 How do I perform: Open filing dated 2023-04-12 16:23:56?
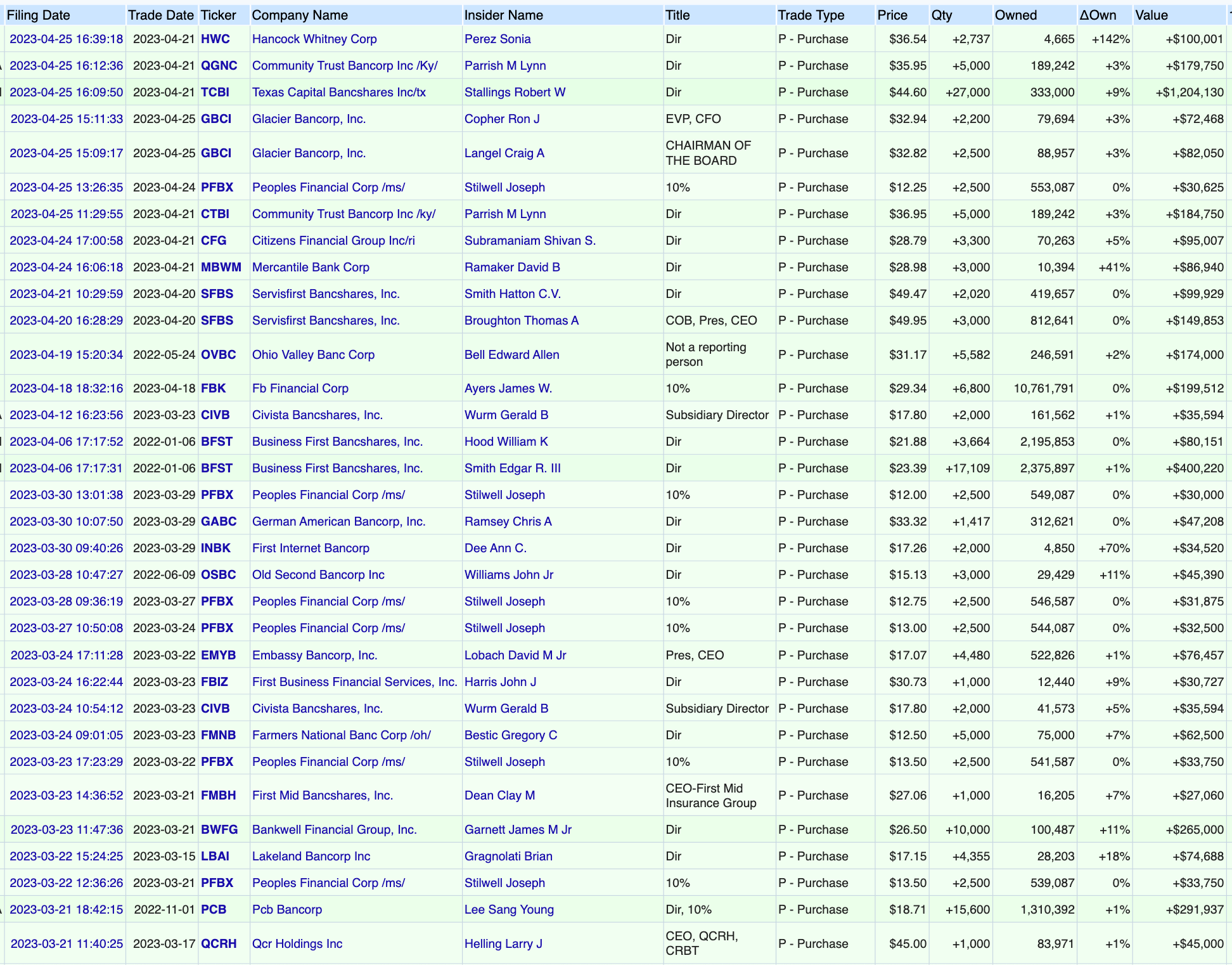click(67, 415)
